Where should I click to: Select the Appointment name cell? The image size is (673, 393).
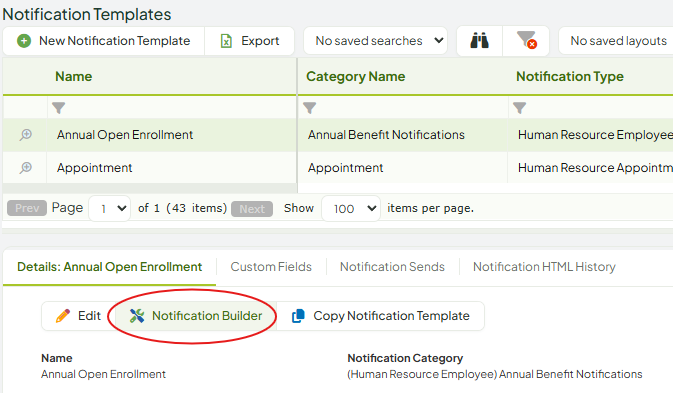[171, 168]
